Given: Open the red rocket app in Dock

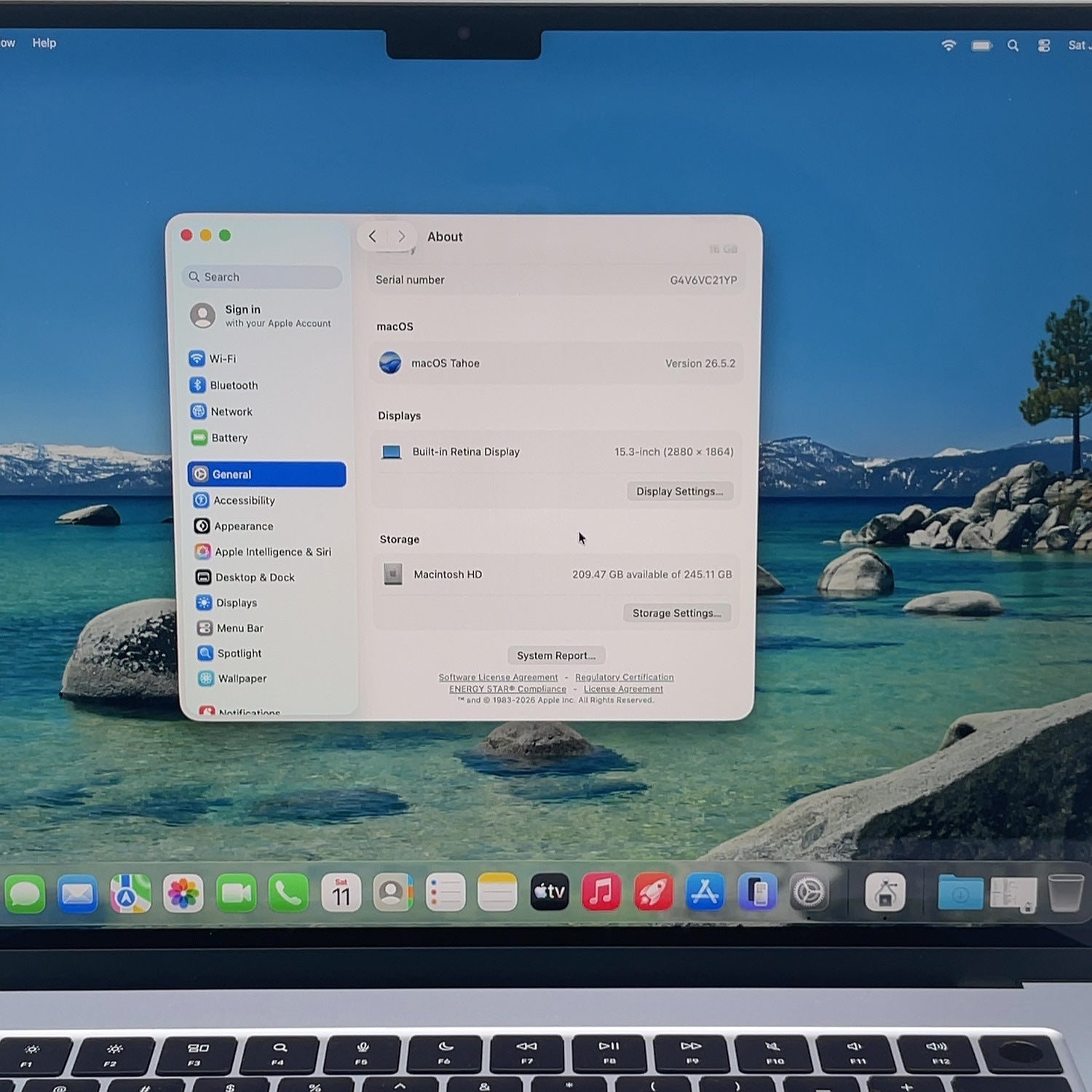Looking at the screenshot, I should 654,892.
